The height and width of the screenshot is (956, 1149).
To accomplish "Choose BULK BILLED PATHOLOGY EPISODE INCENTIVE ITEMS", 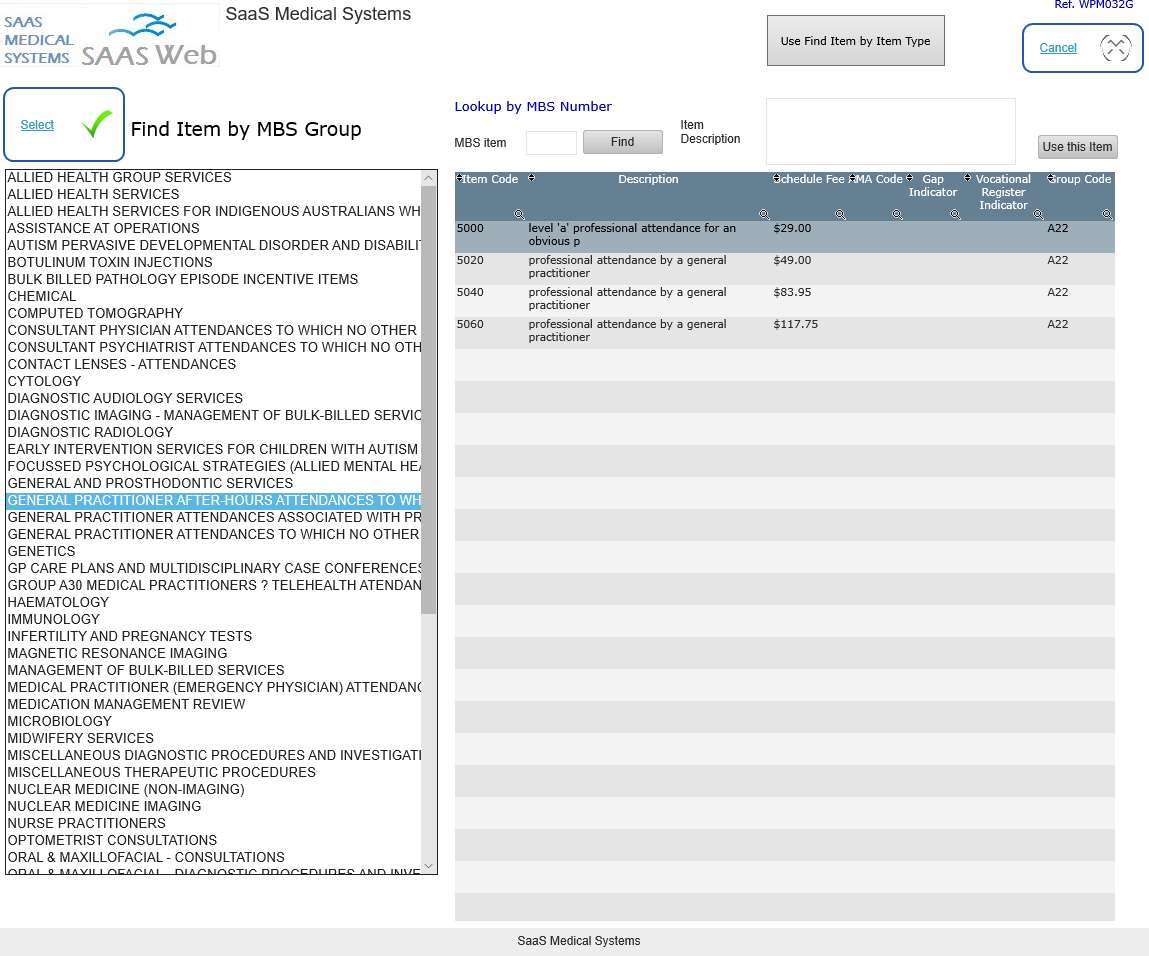I will point(213,279).
